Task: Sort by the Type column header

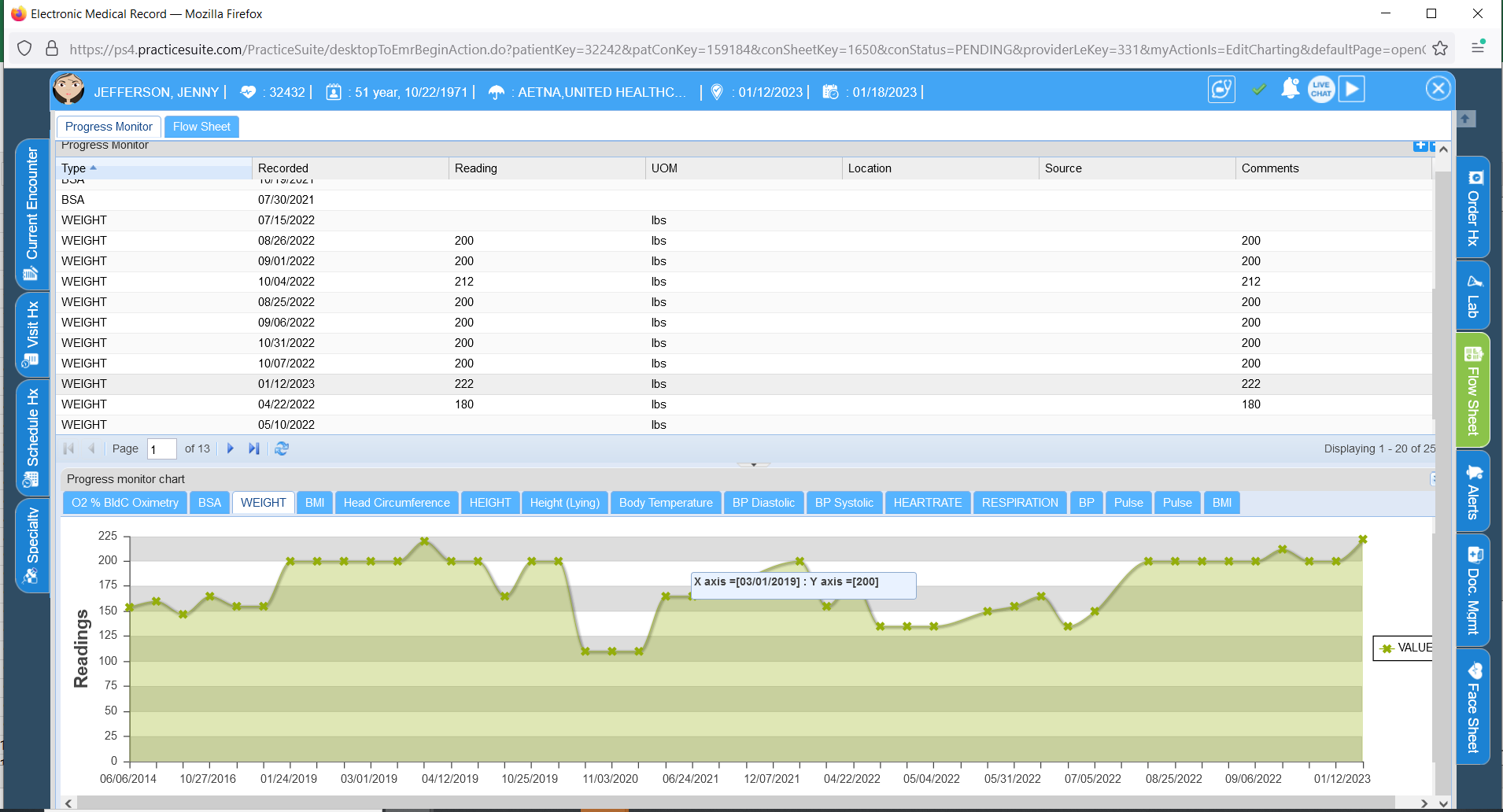Action: [153, 168]
